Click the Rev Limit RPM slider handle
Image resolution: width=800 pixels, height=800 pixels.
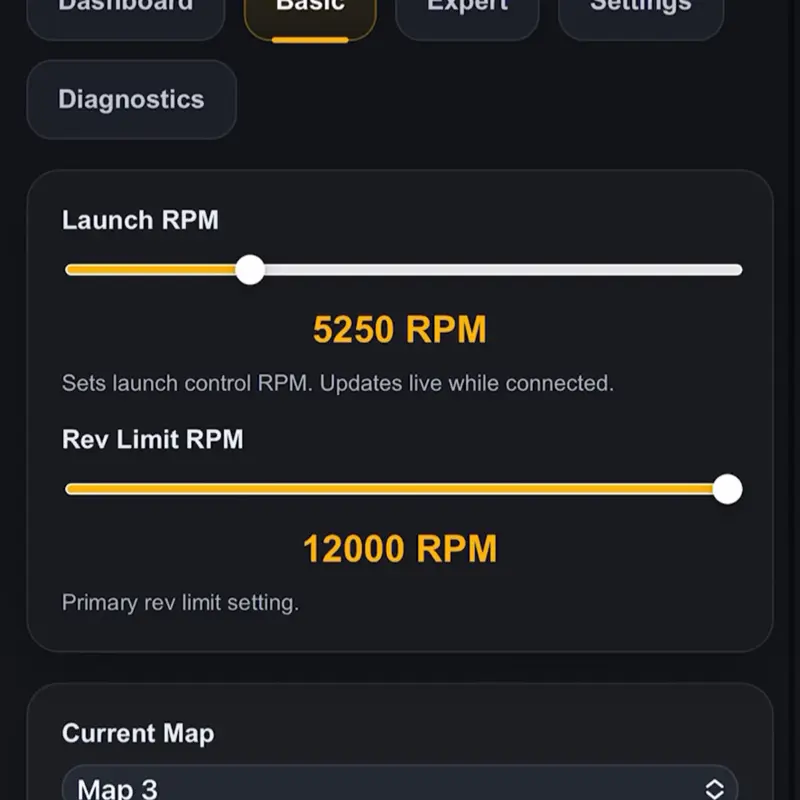[x=728, y=490]
